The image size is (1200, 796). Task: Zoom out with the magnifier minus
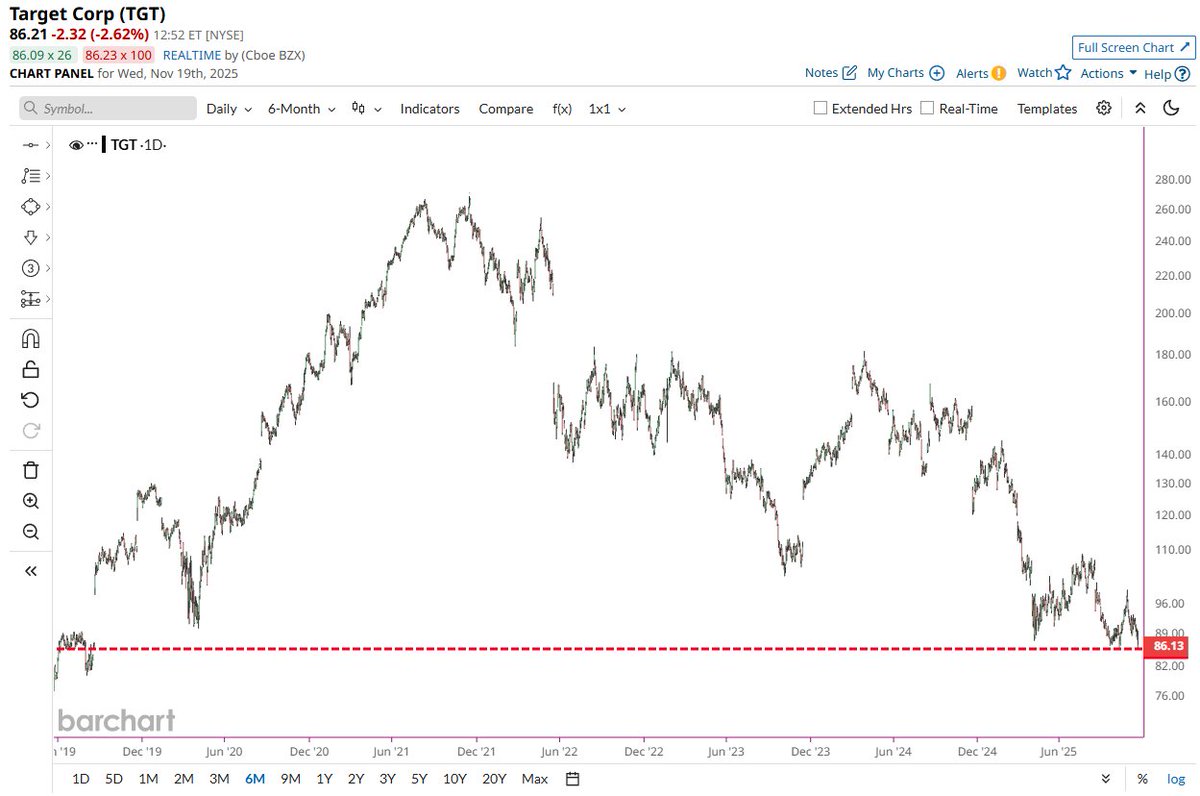coord(30,532)
